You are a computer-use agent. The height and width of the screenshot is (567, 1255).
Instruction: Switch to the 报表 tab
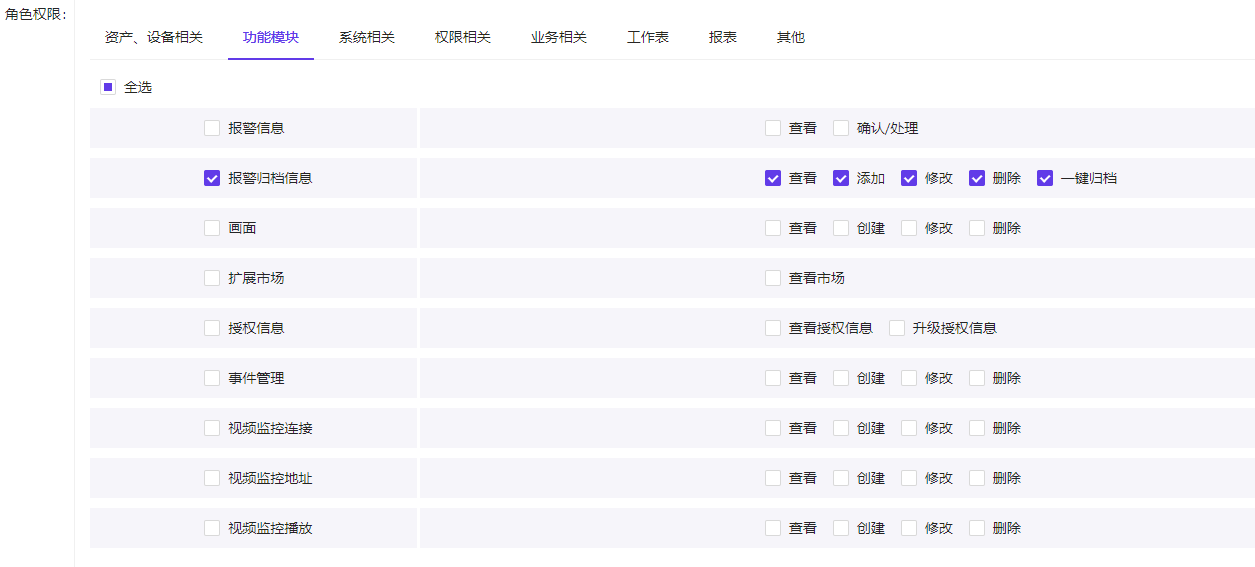click(x=723, y=37)
